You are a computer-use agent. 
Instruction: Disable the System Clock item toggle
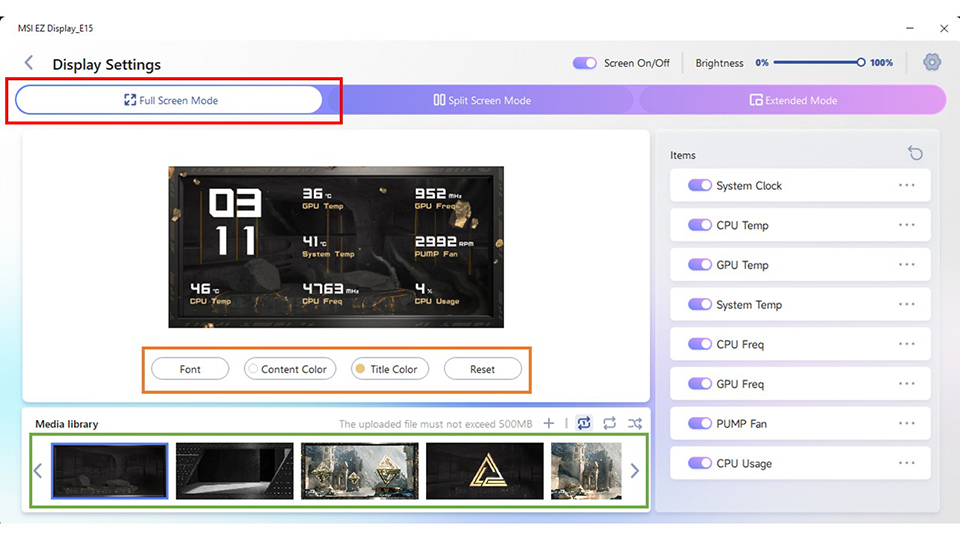pyautogui.click(x=699, y=186)
